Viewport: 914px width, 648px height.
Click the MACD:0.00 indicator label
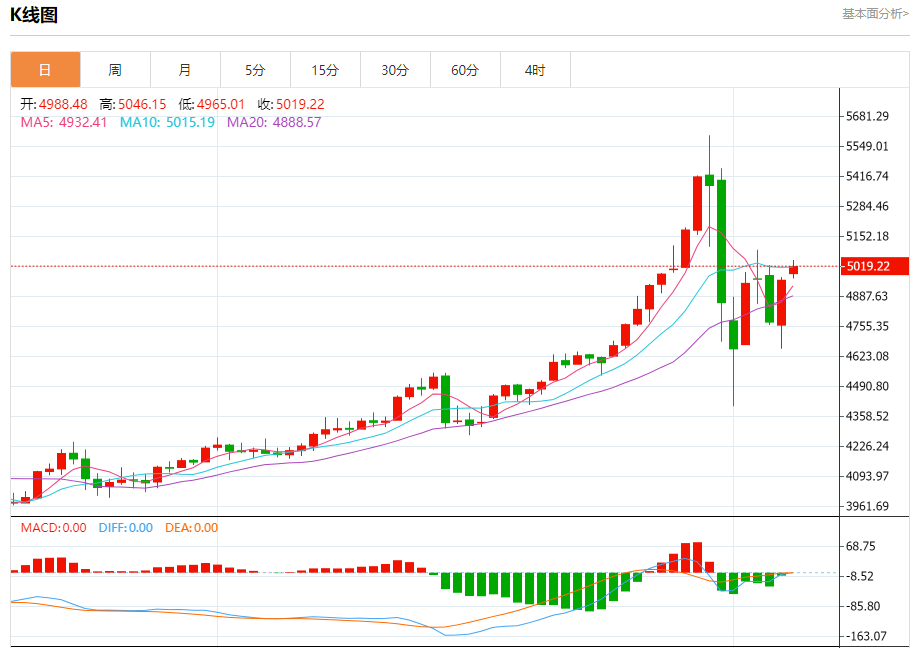pyautogui.click(x=54, y=528)
